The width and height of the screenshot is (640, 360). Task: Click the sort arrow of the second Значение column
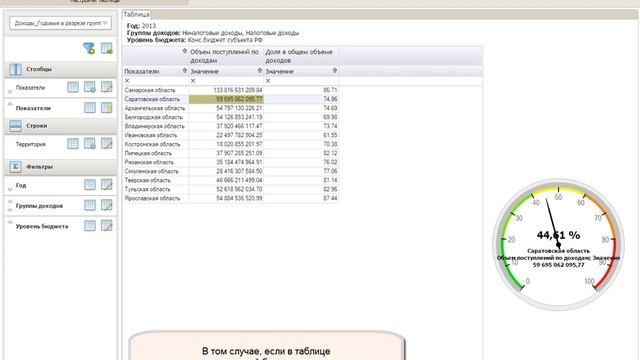335,71
